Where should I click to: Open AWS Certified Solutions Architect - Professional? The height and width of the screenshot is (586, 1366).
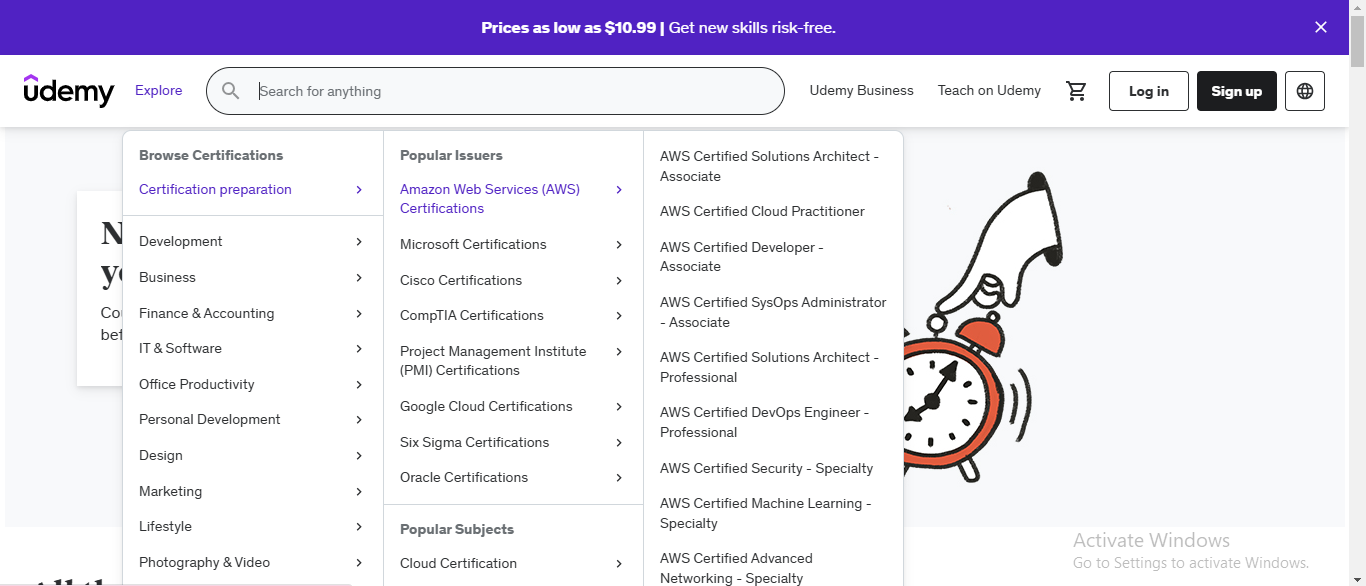769,367
